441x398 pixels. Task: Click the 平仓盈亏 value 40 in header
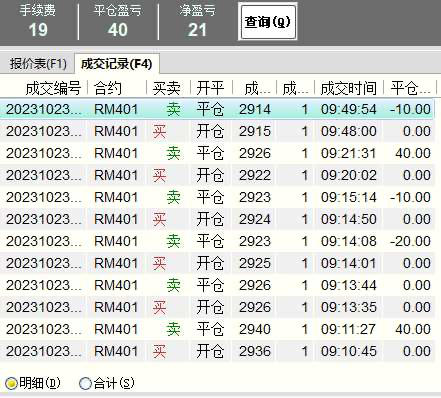(118, 30)
